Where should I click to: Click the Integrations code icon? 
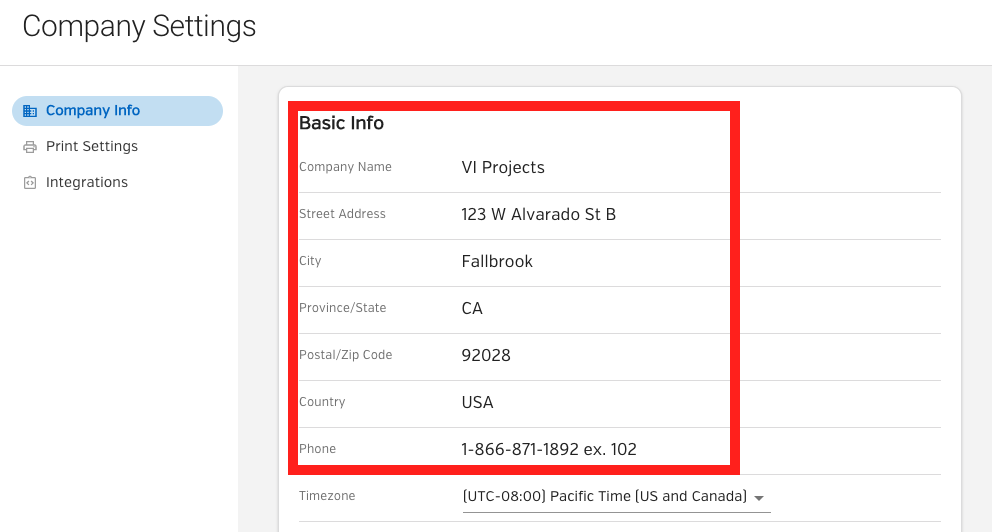30,183
